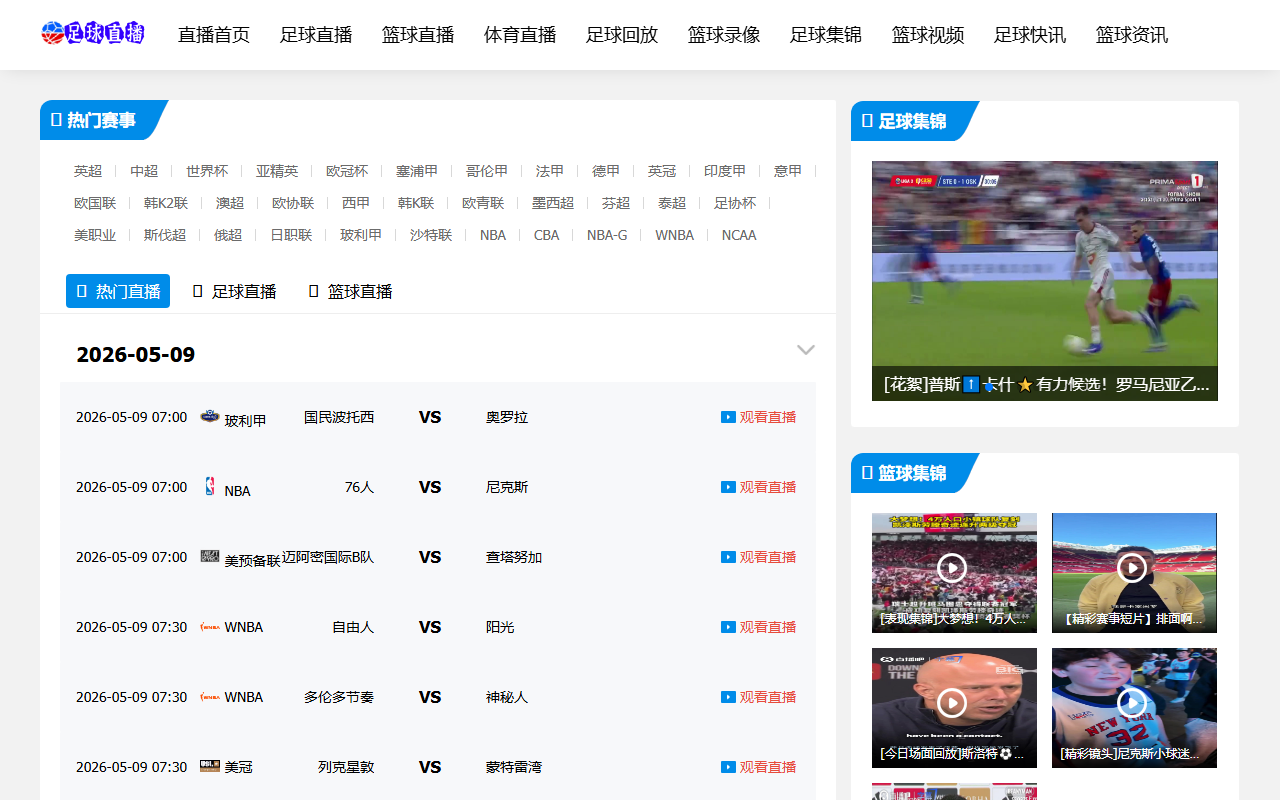Click play icon in 多伦多节奏 row
This screenshot has width=1280, height=800.
click(728, 697)
